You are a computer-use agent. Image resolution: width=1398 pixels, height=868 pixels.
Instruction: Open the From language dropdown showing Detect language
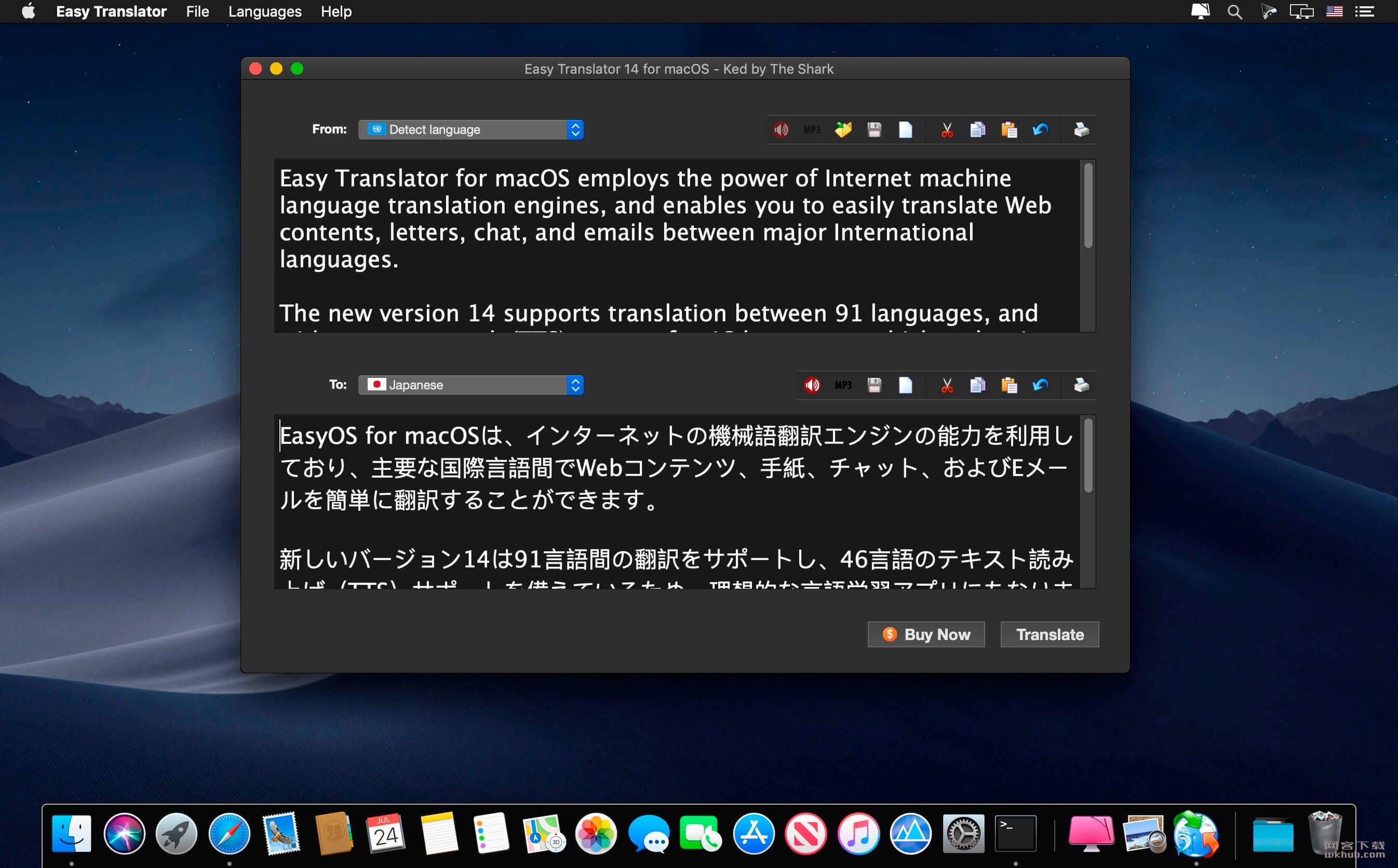point(471,130)
